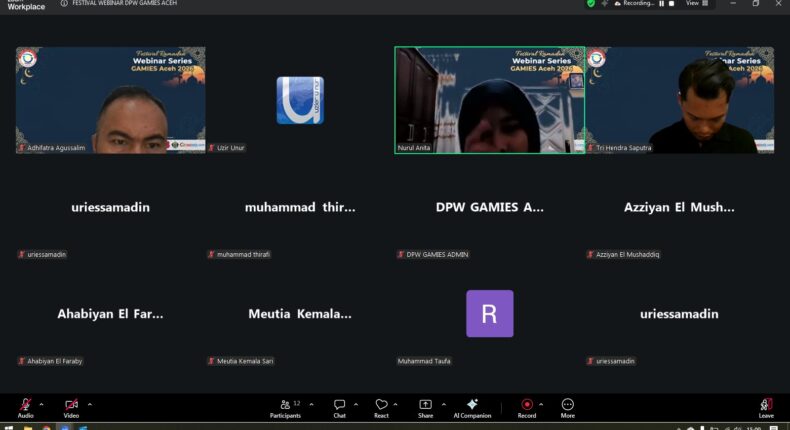Select Tri Hendra Saputra's video tile

(680, 100)
